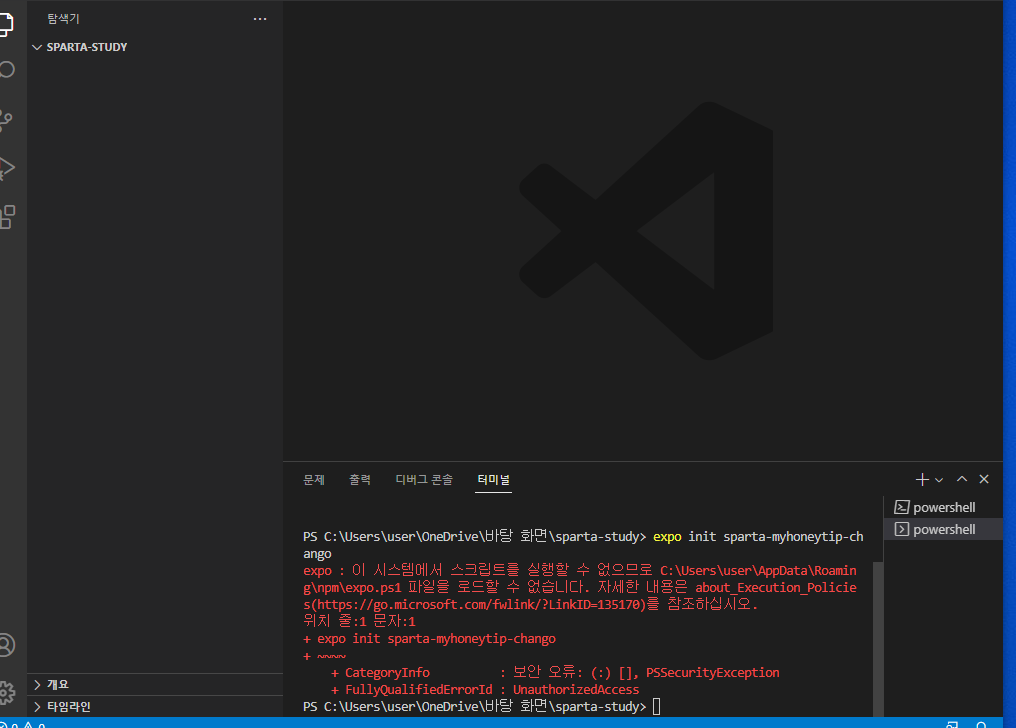Viewport: 1016px width, 728px height.
Task: Expand the 타임라인 timeline section
Action: click(156, 707)
